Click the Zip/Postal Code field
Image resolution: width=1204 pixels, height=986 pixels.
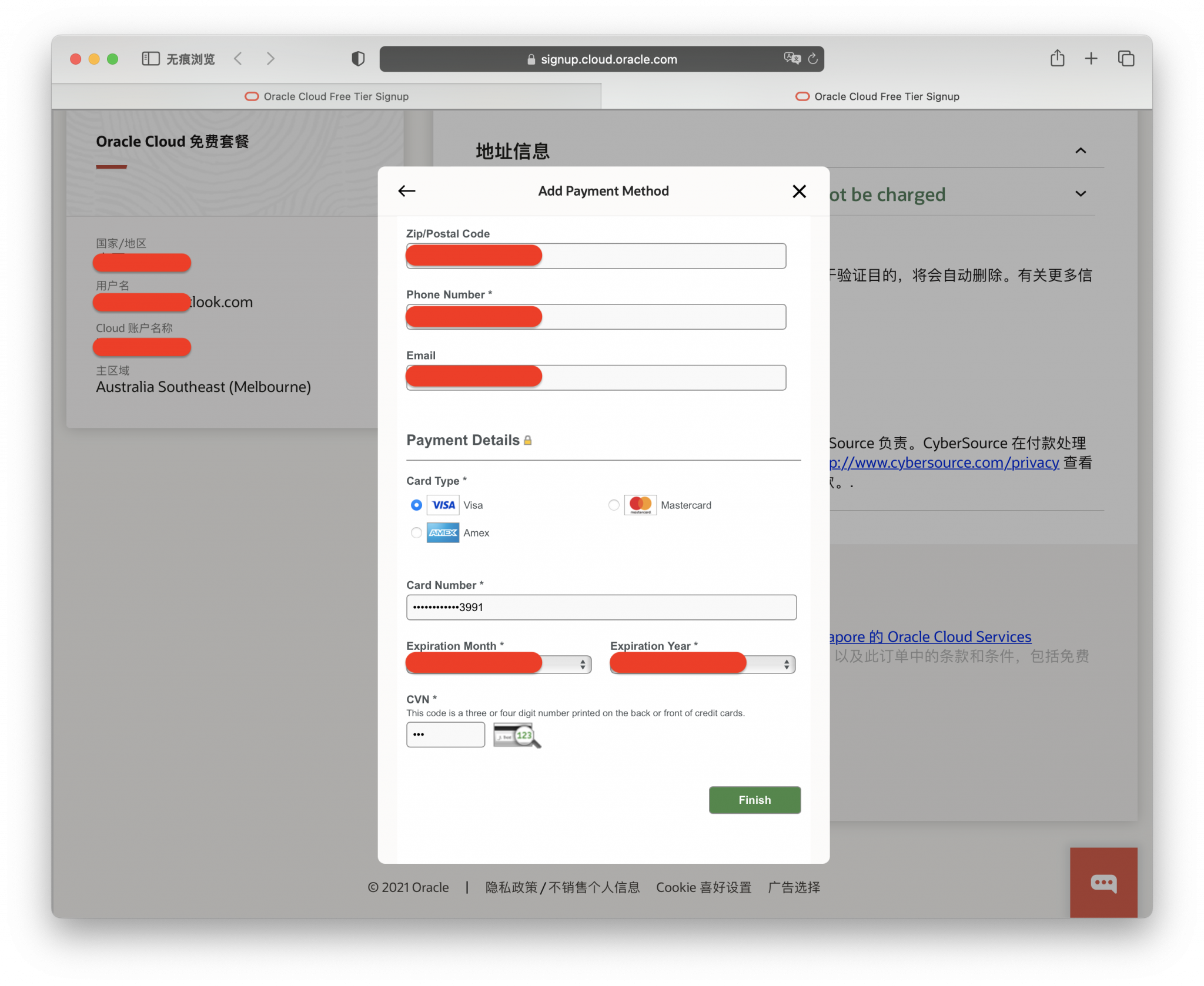pos(596,256)
